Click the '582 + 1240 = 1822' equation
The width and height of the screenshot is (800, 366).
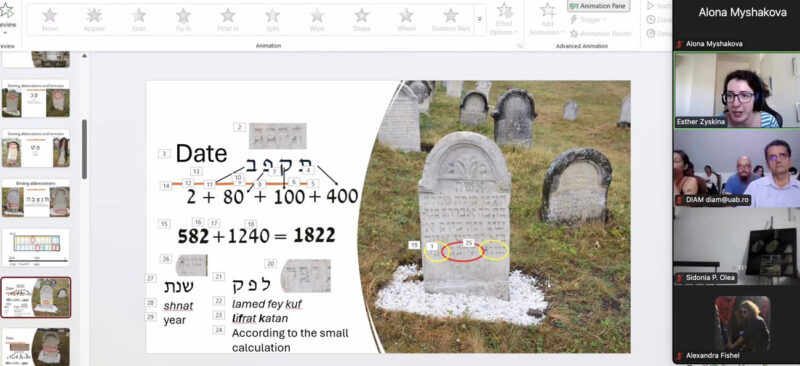tap(257, 235)
